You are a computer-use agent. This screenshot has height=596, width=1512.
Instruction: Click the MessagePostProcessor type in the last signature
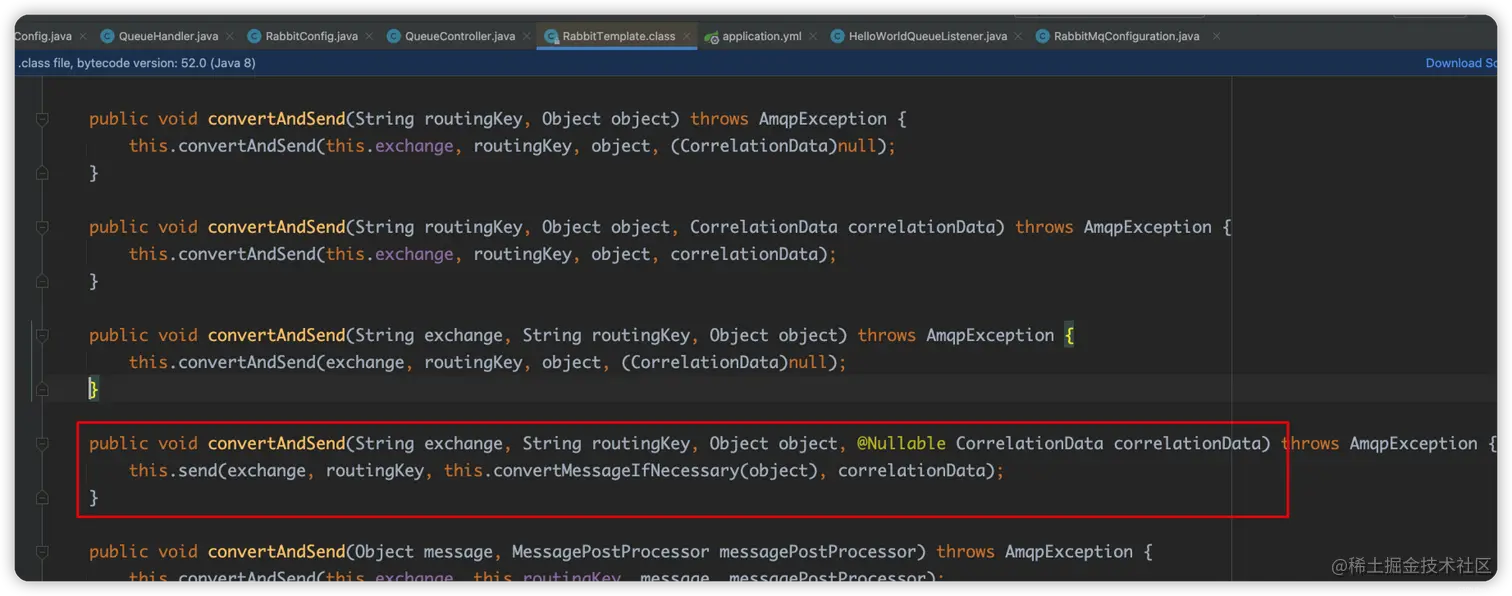611,551
